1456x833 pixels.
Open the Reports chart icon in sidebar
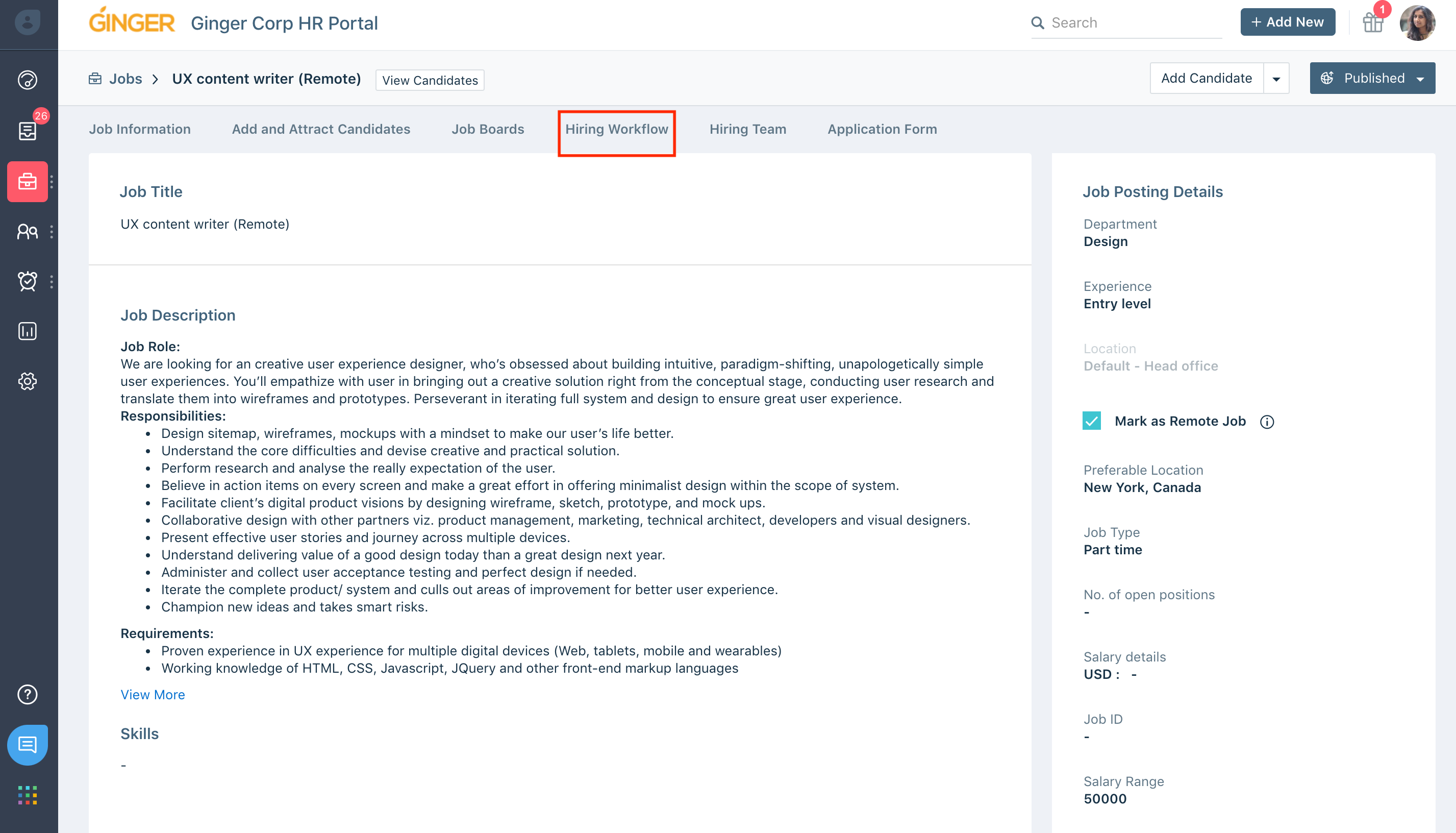point(28,331)
